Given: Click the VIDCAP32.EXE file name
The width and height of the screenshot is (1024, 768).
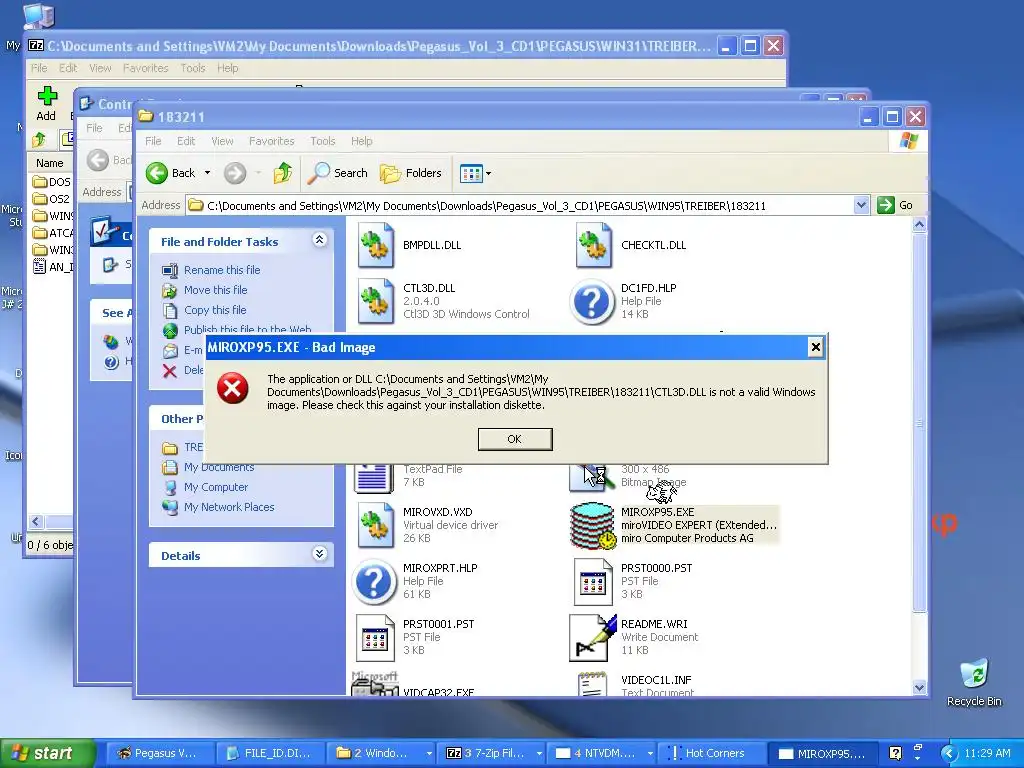Looking at the screenshot, I should tap(438, 692).
